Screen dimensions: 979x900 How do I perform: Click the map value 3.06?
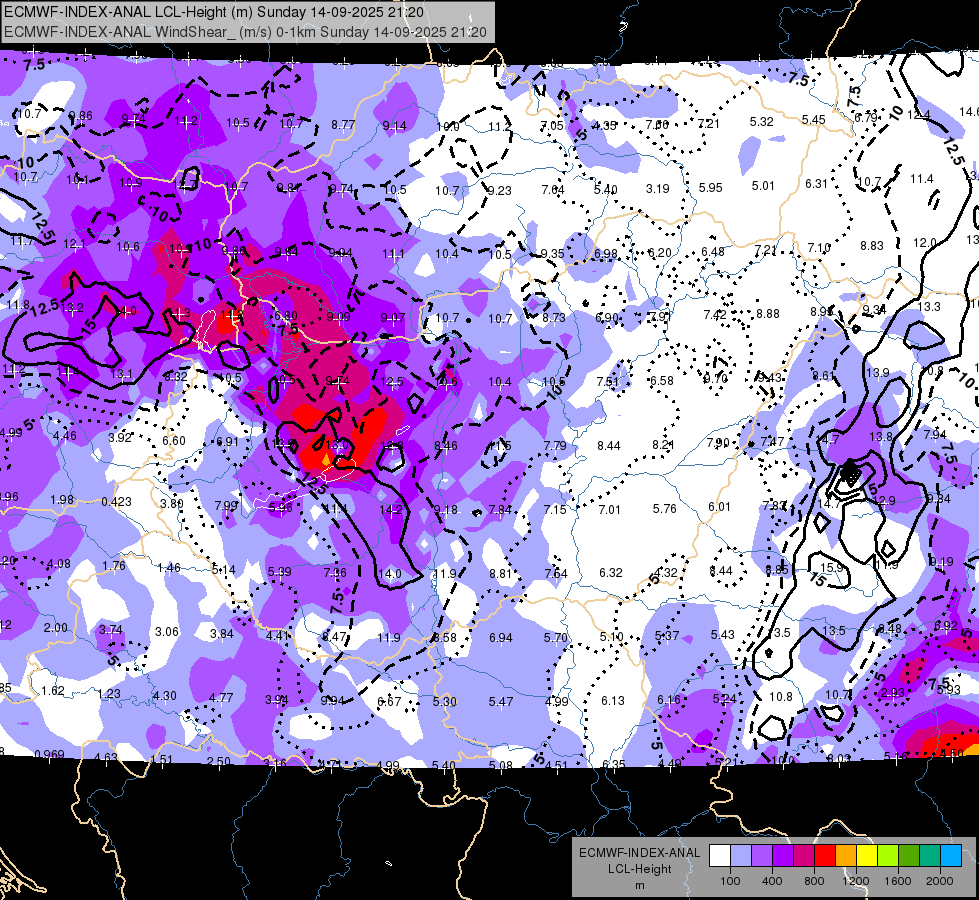click(167, 631)
